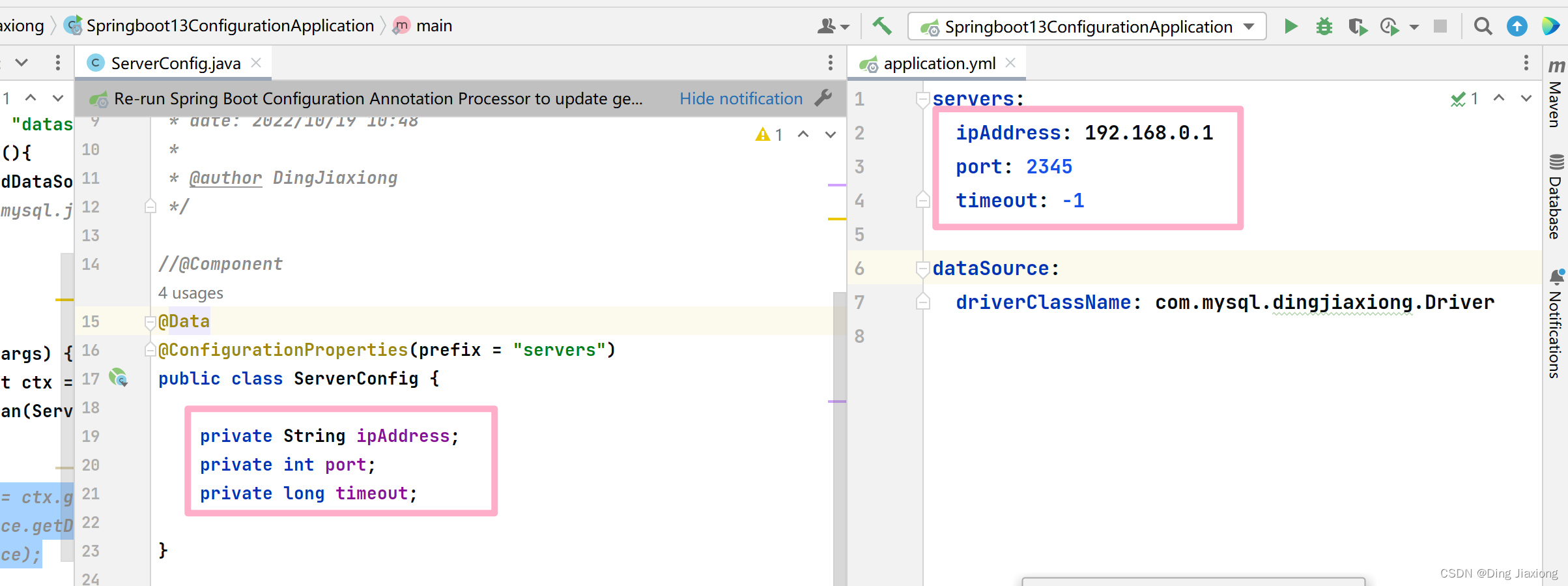Viewport: 1568px width, 586px height.
Task: Open the user account dropdown icon
Action: [833, 26]
